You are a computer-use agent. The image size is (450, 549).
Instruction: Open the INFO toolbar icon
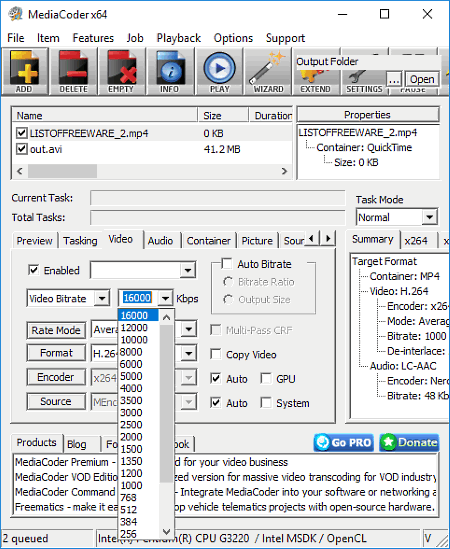point(170,72)
